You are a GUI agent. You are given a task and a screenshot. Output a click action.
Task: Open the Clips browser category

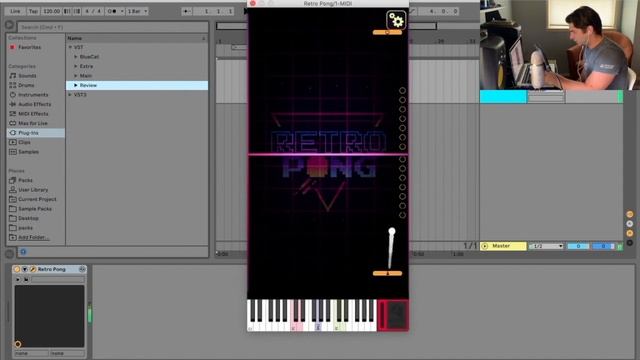tap(24, 142)
